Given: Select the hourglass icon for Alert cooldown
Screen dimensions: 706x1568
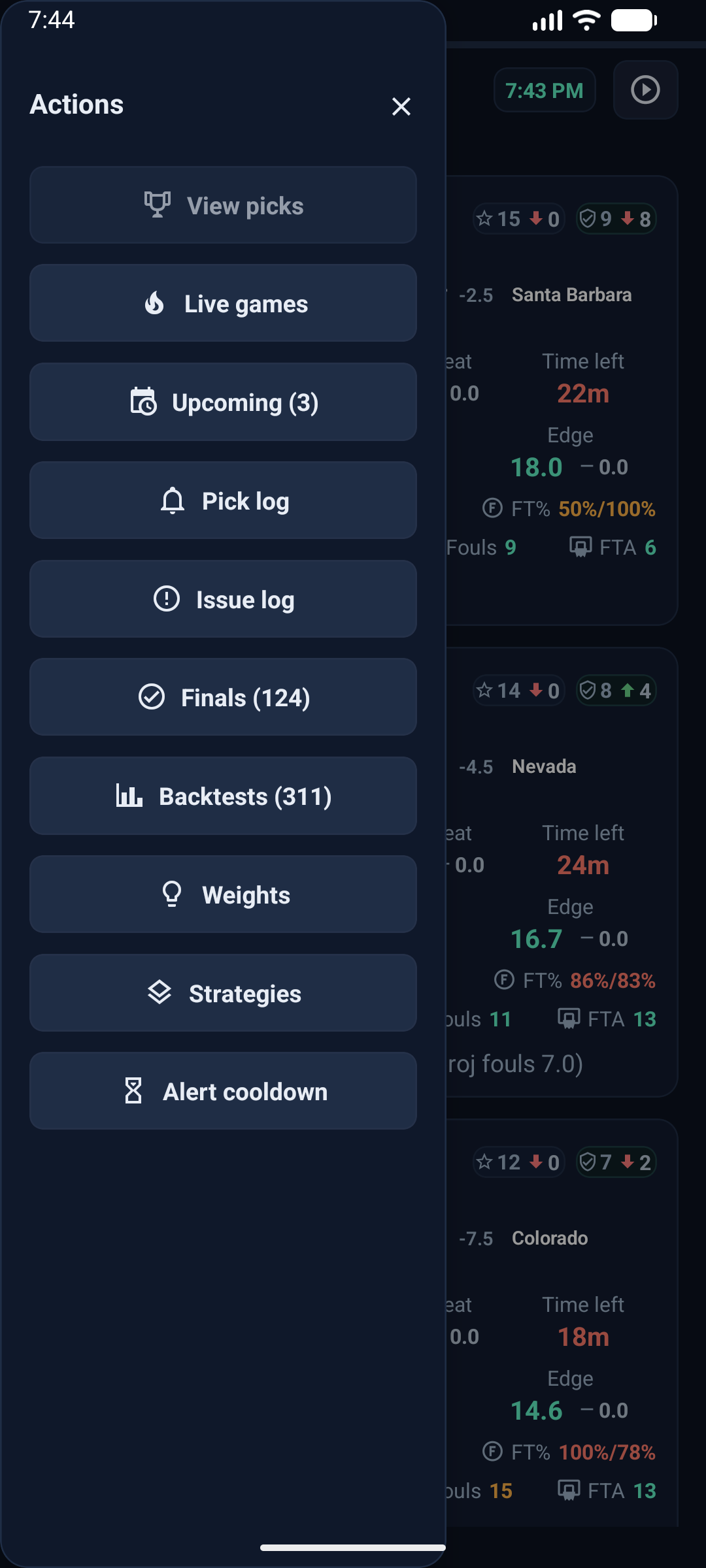Looking at the screenshot, I should (x=134, y=1091).
